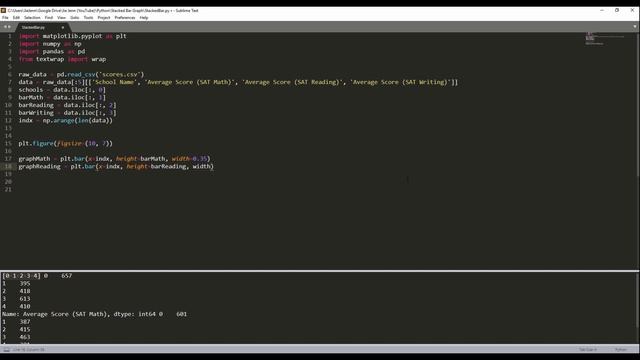Click the minimap code preview
This screenshot has width=640, height=360.
605,38
